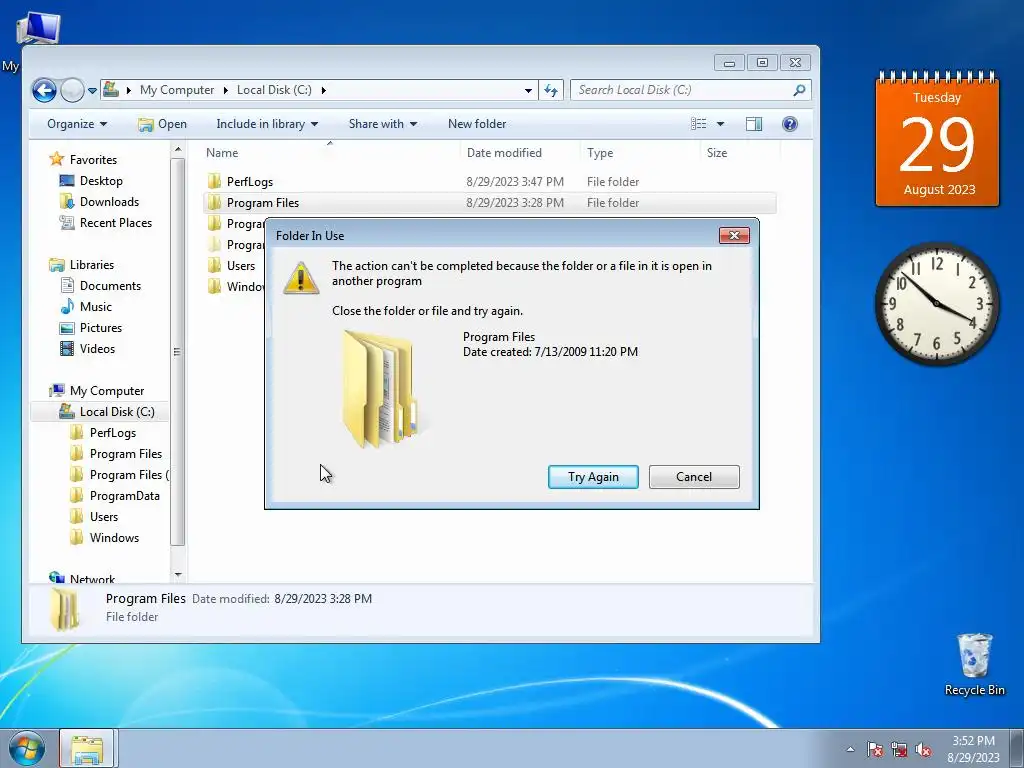Sort by the Name column header
1024x768 pixels.
[330, 153]
